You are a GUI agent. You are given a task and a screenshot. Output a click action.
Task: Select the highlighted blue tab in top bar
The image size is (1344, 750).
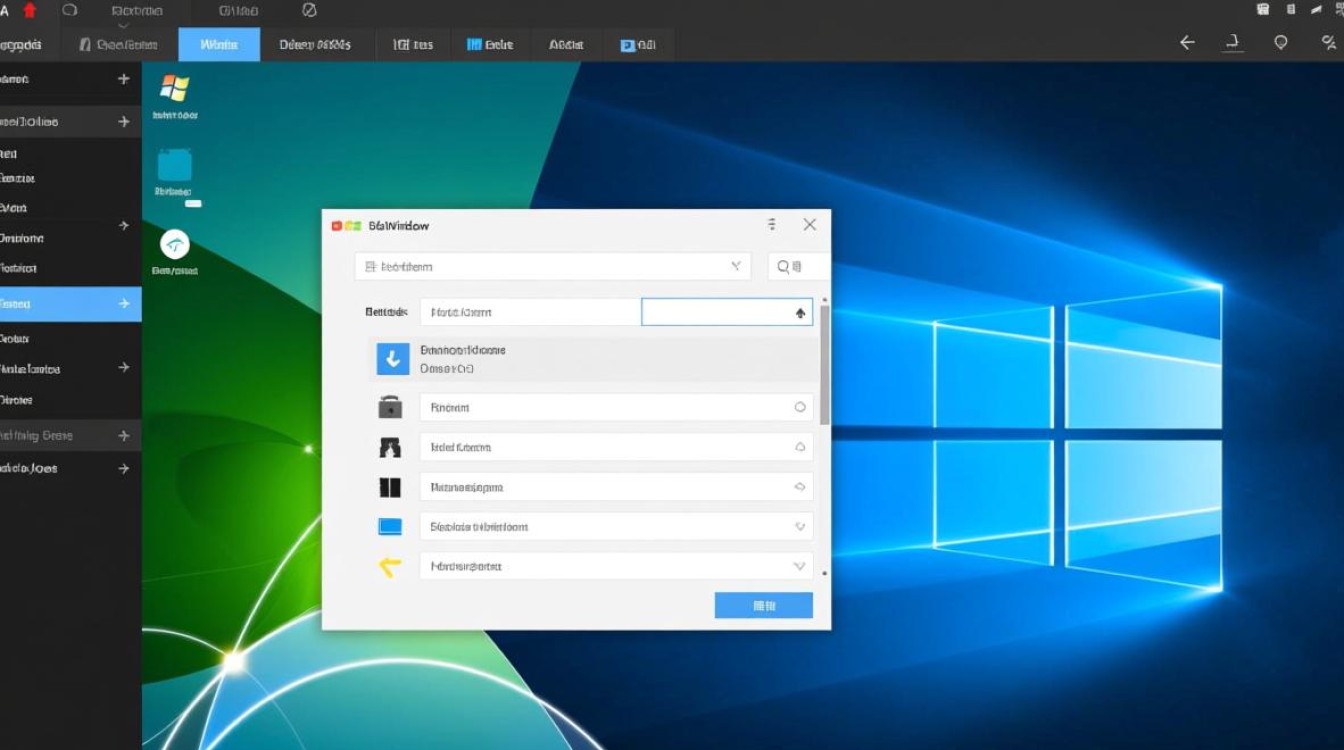[x=219, y=45]
